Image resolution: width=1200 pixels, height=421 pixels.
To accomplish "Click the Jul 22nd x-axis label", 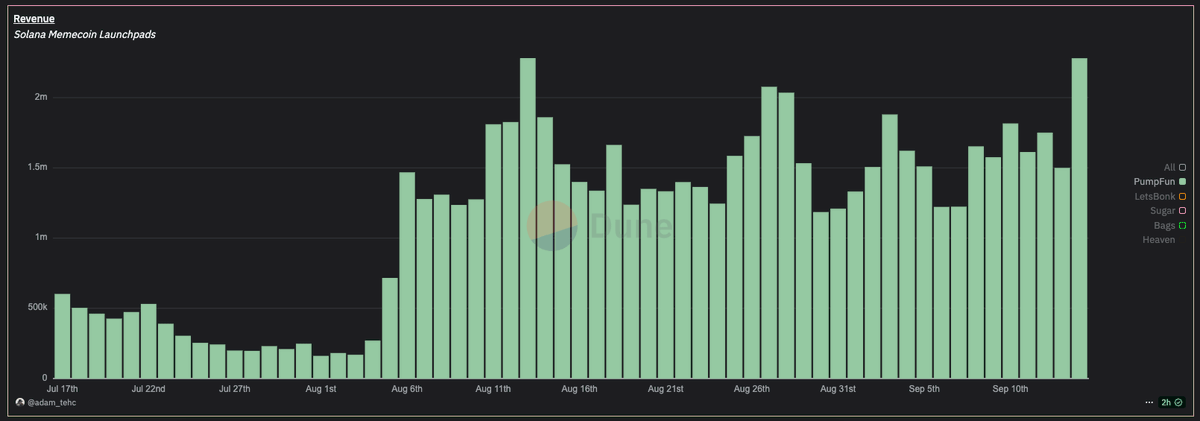I will tap(148, 387).
